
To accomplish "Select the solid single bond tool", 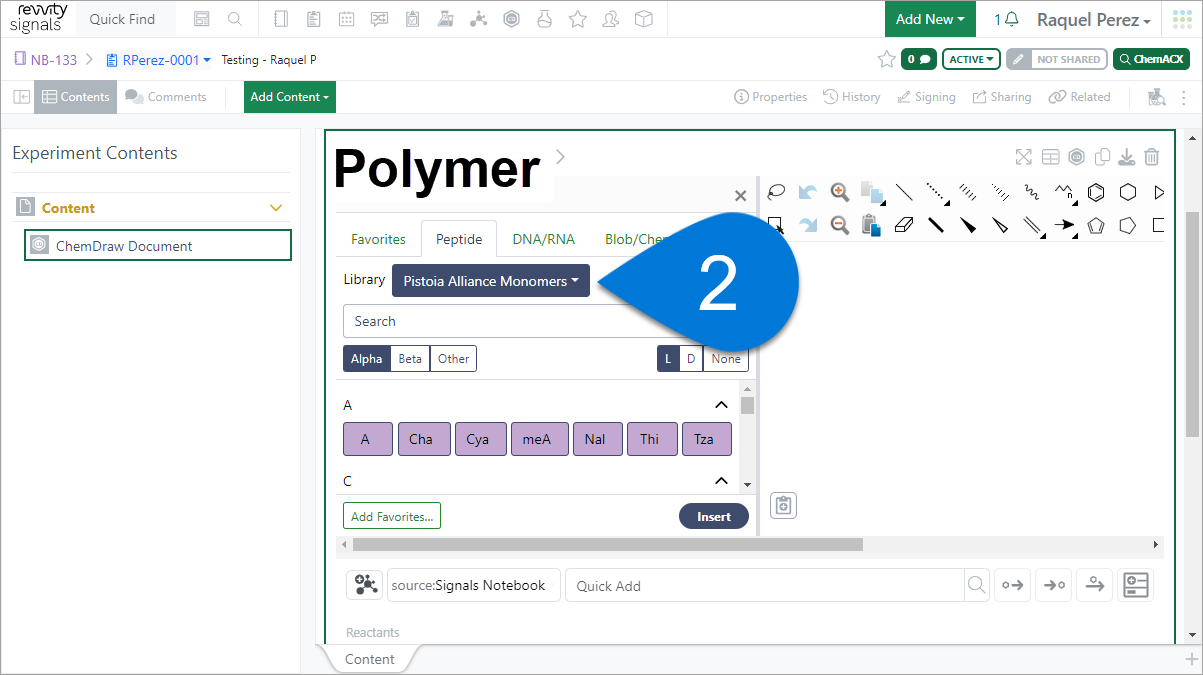I will 904,192.
